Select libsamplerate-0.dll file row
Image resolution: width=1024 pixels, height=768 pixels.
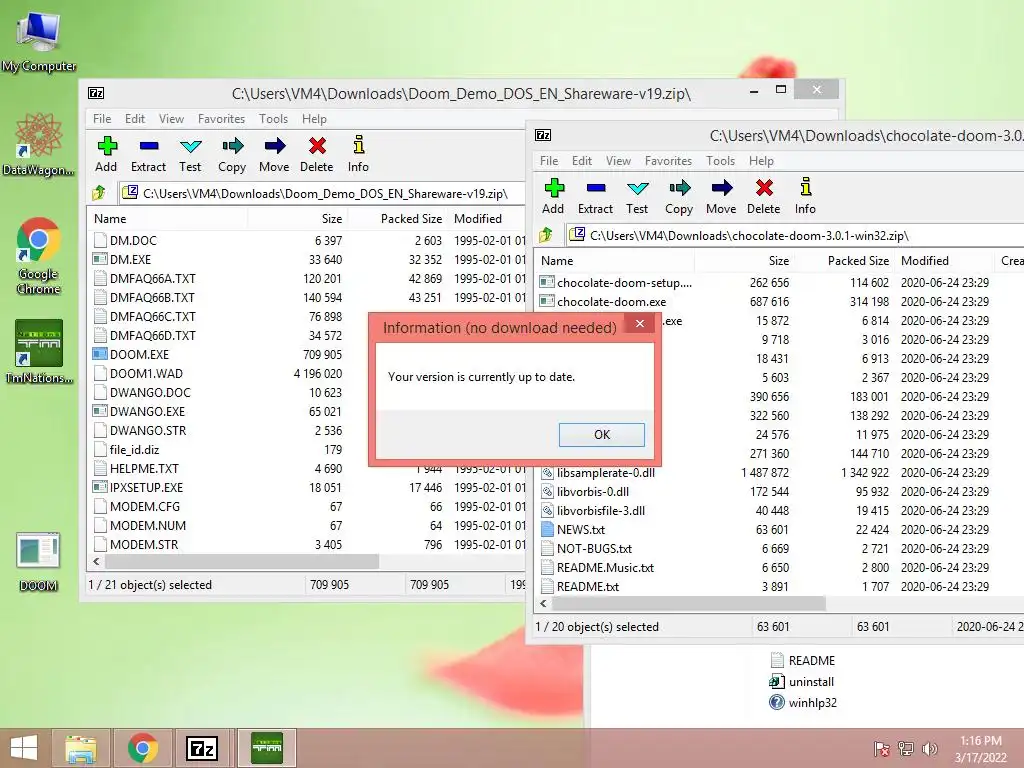780,472
